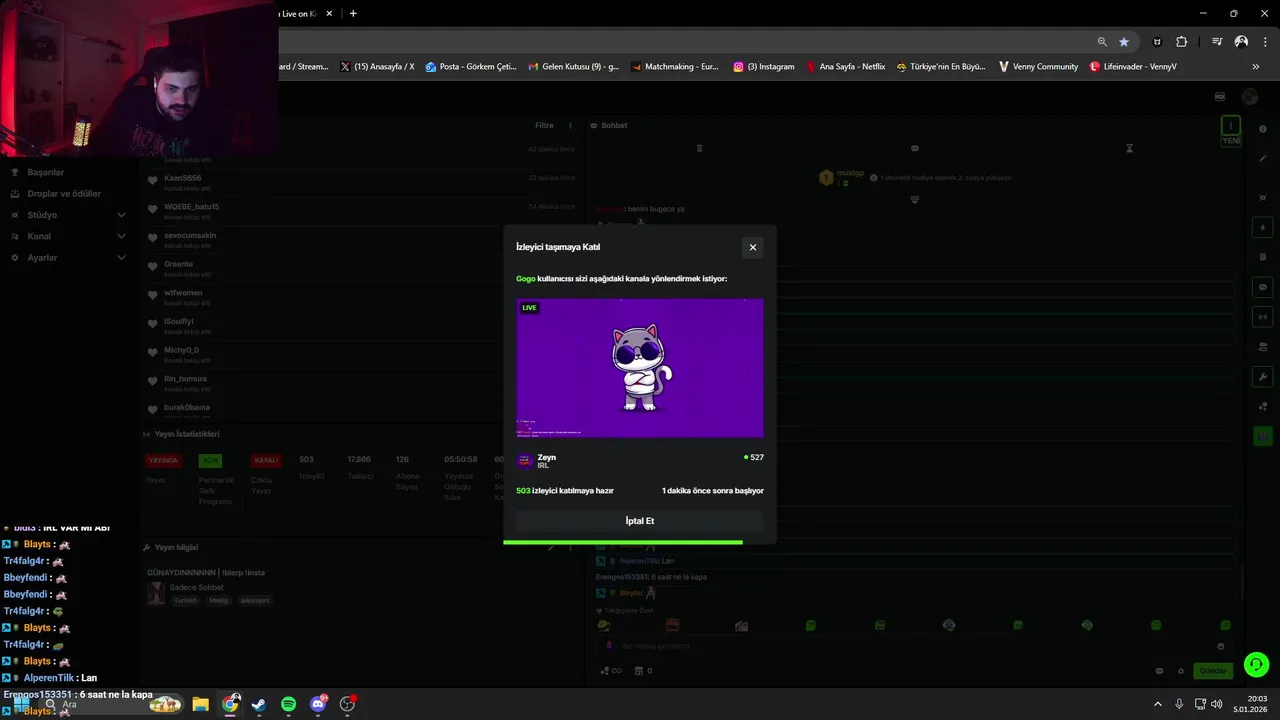Select the wtfwomen follower entry

[360, 296]
